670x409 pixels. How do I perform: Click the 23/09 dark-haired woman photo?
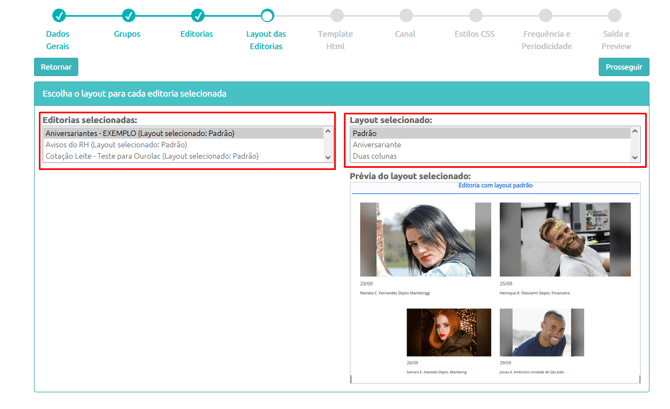425,239
